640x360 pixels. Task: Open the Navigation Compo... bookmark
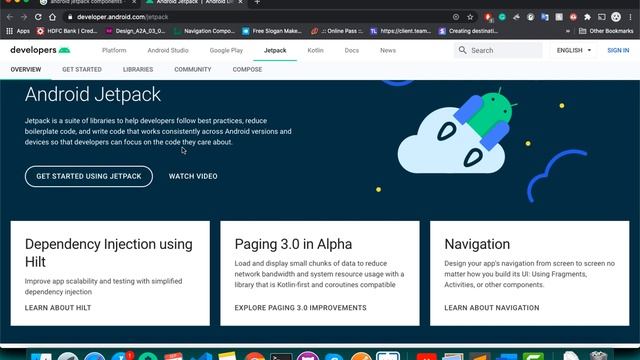[x=204, y=31]
